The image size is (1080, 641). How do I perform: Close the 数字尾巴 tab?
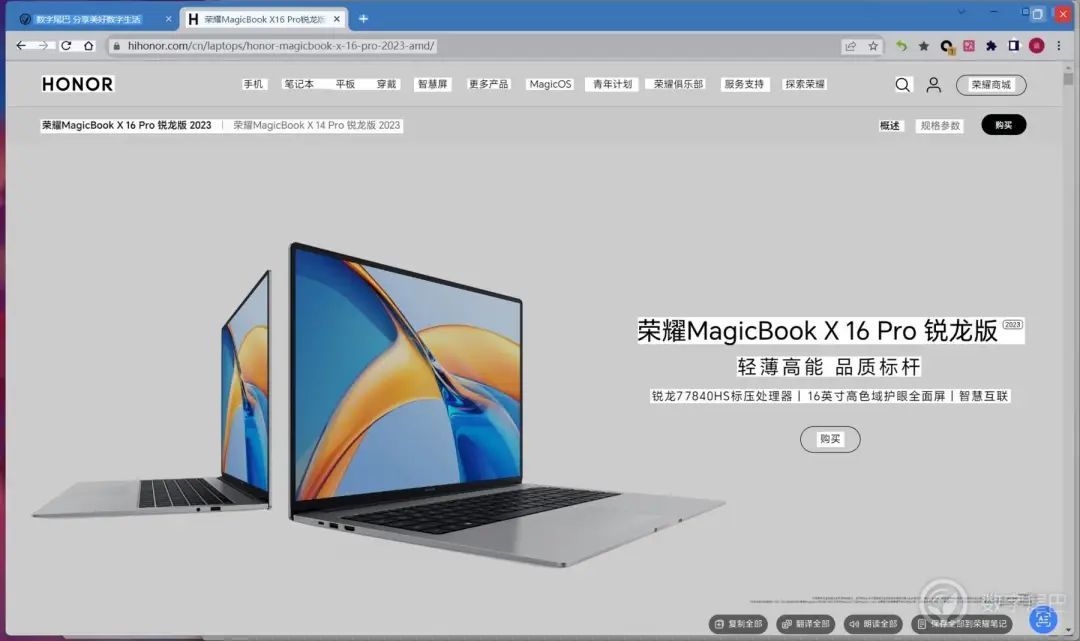coord(168,19)
